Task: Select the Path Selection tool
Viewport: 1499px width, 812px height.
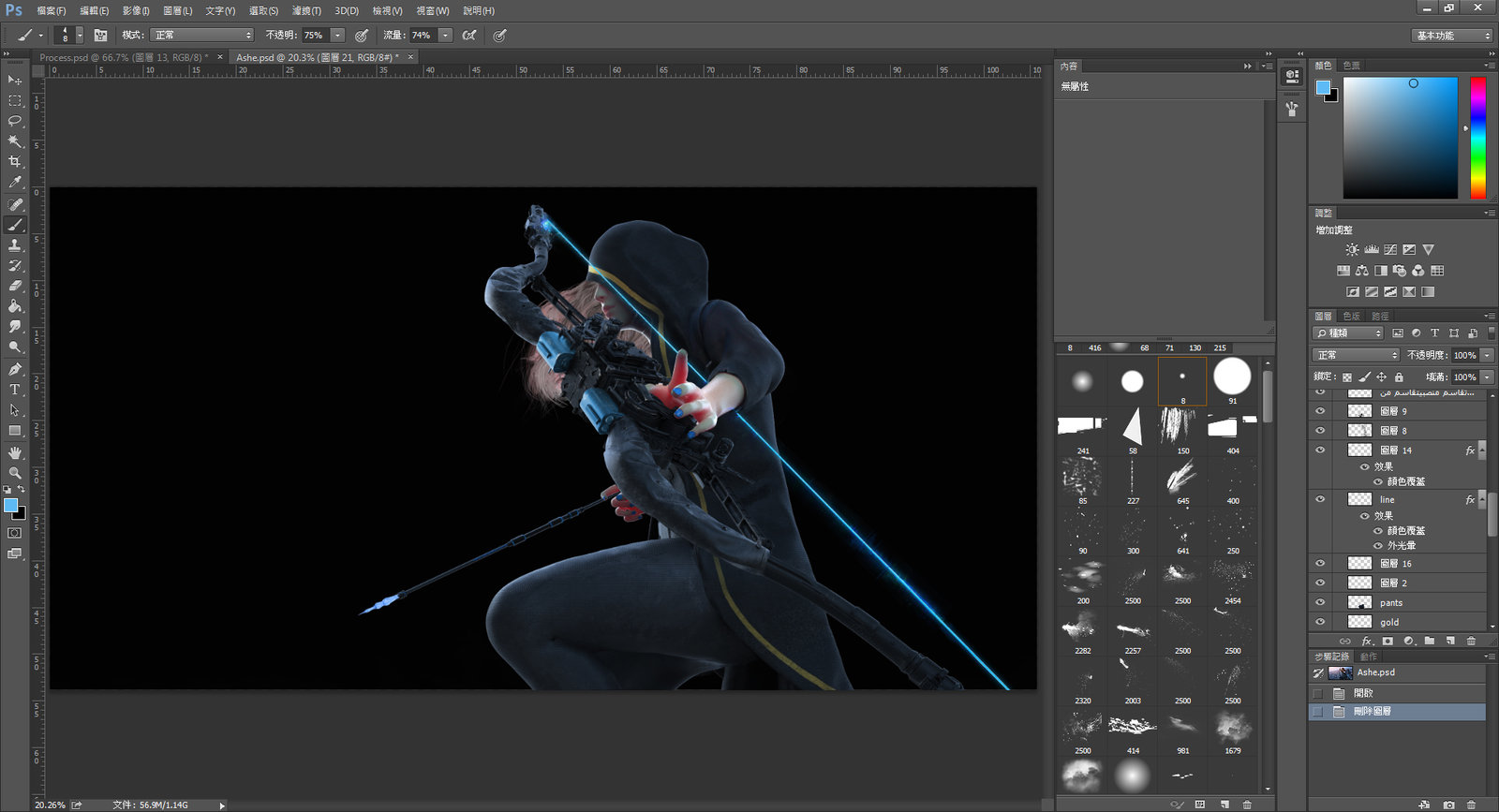Action: click(15, 410)
